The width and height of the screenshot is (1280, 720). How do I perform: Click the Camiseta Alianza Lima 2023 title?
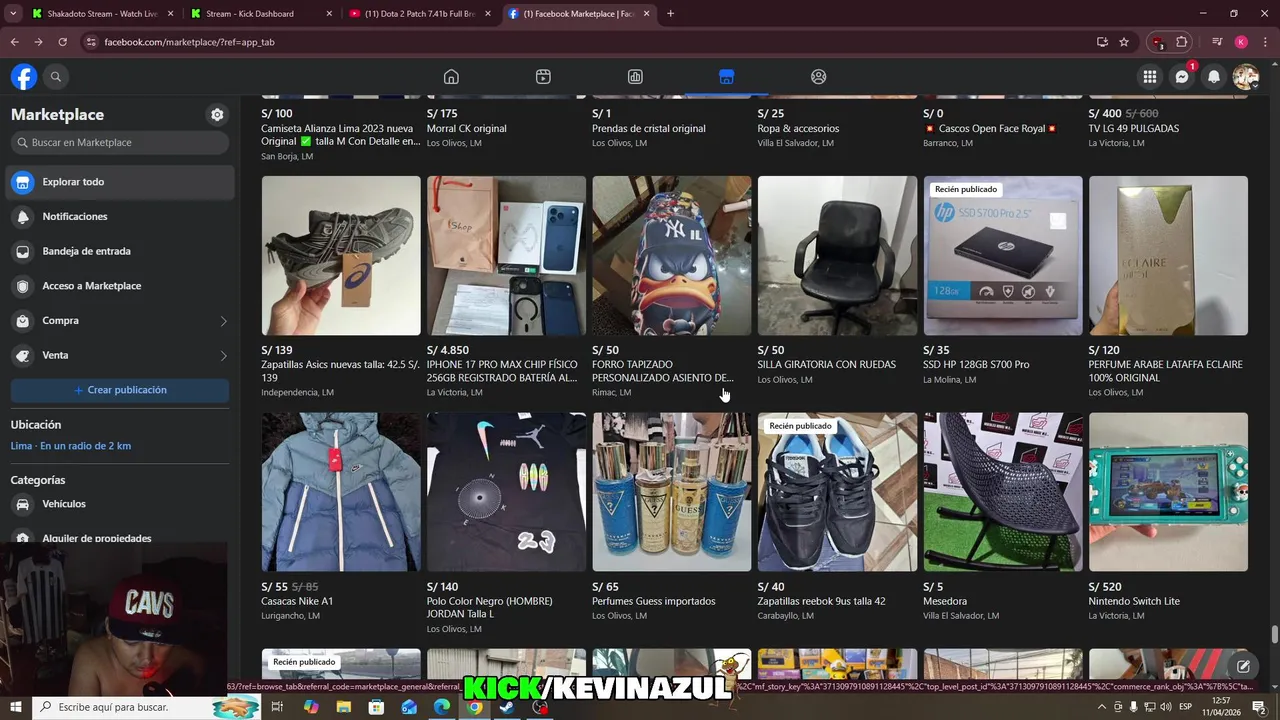[x=341, y=135]
